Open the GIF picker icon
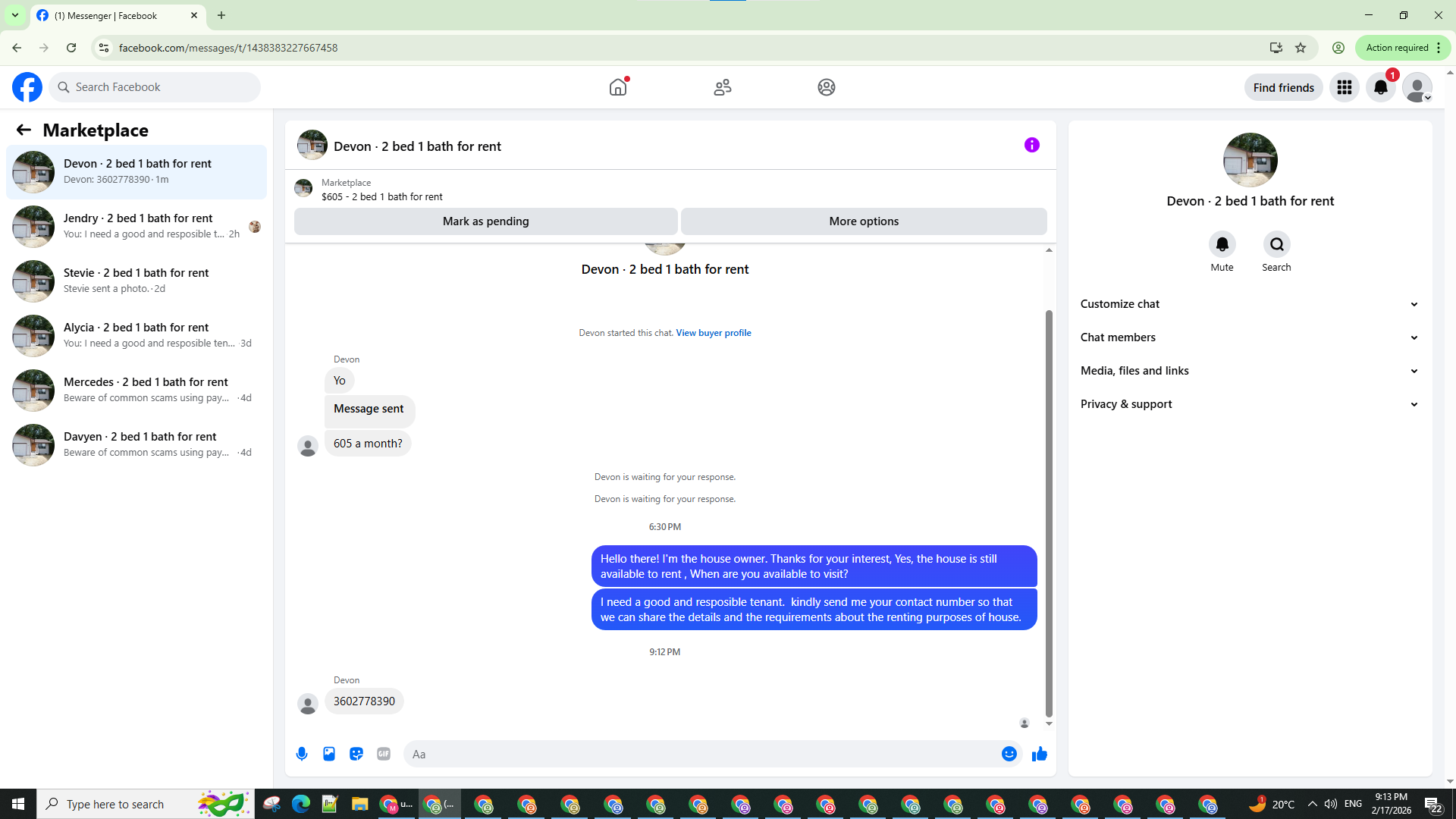The width and height of the screenshot is (1456, 819). [x=384, y=754]
